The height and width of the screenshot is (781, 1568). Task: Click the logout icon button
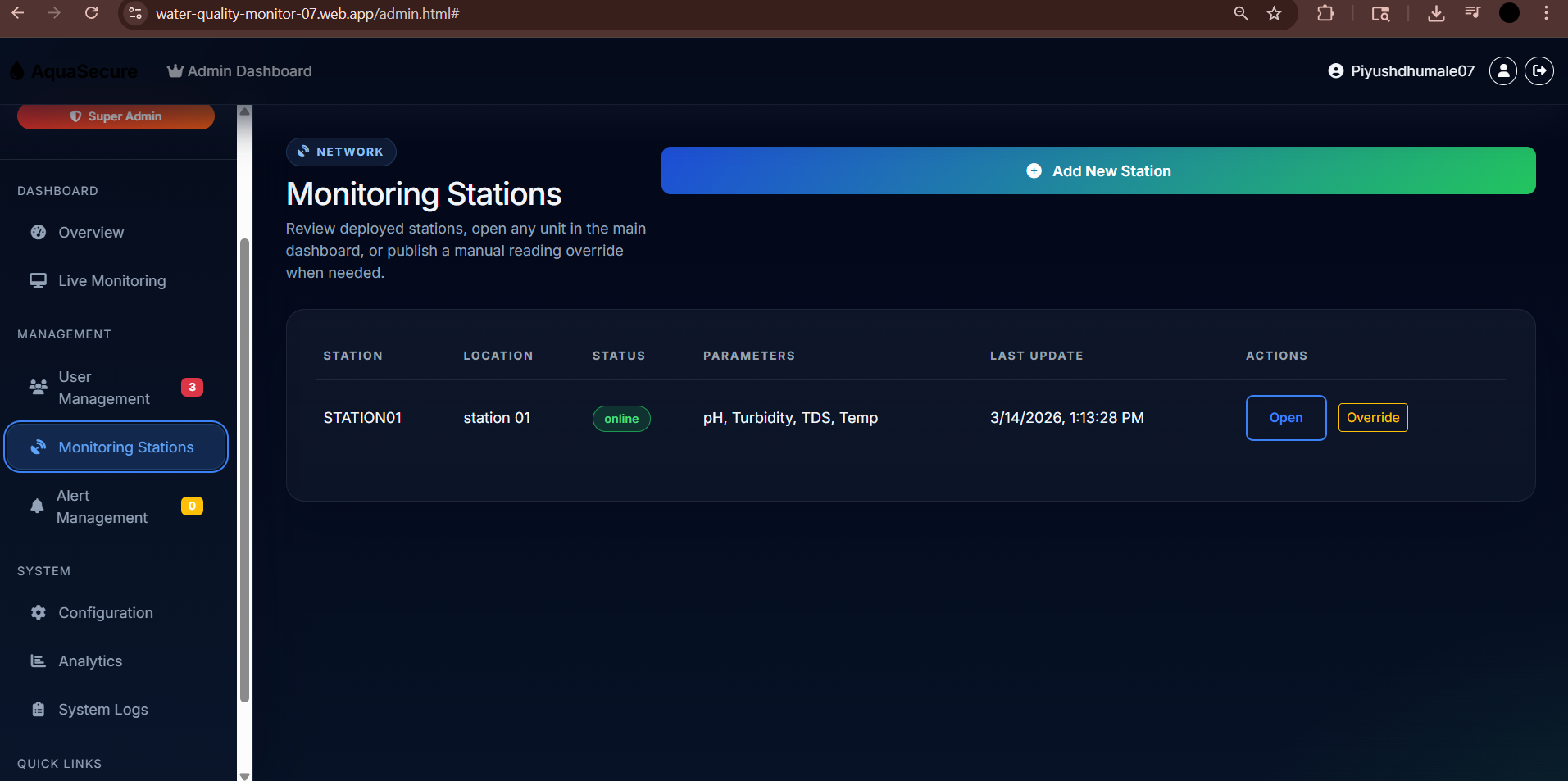[1539, 71]
